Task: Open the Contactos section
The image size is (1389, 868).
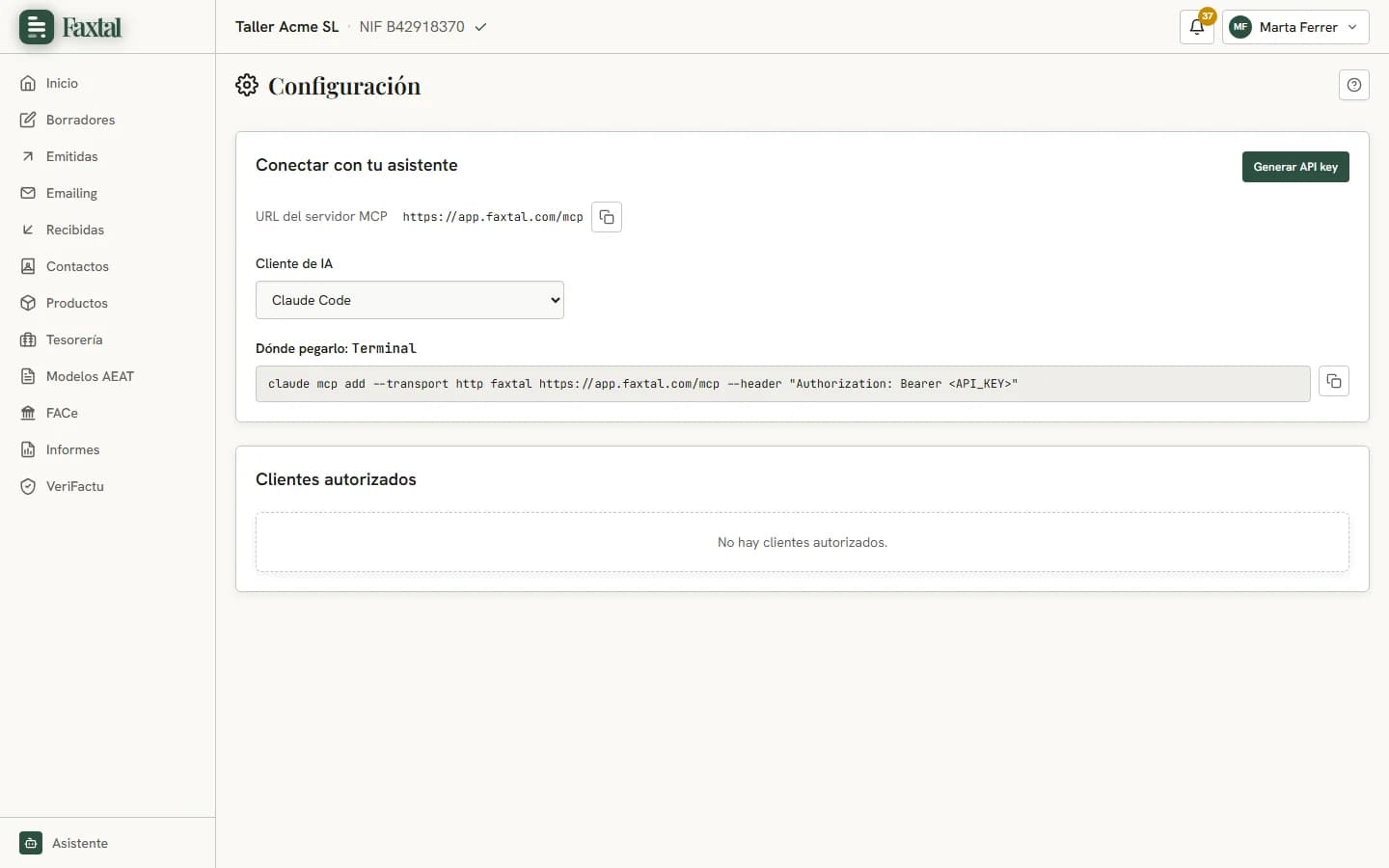Action: click(x=77, y=266)
